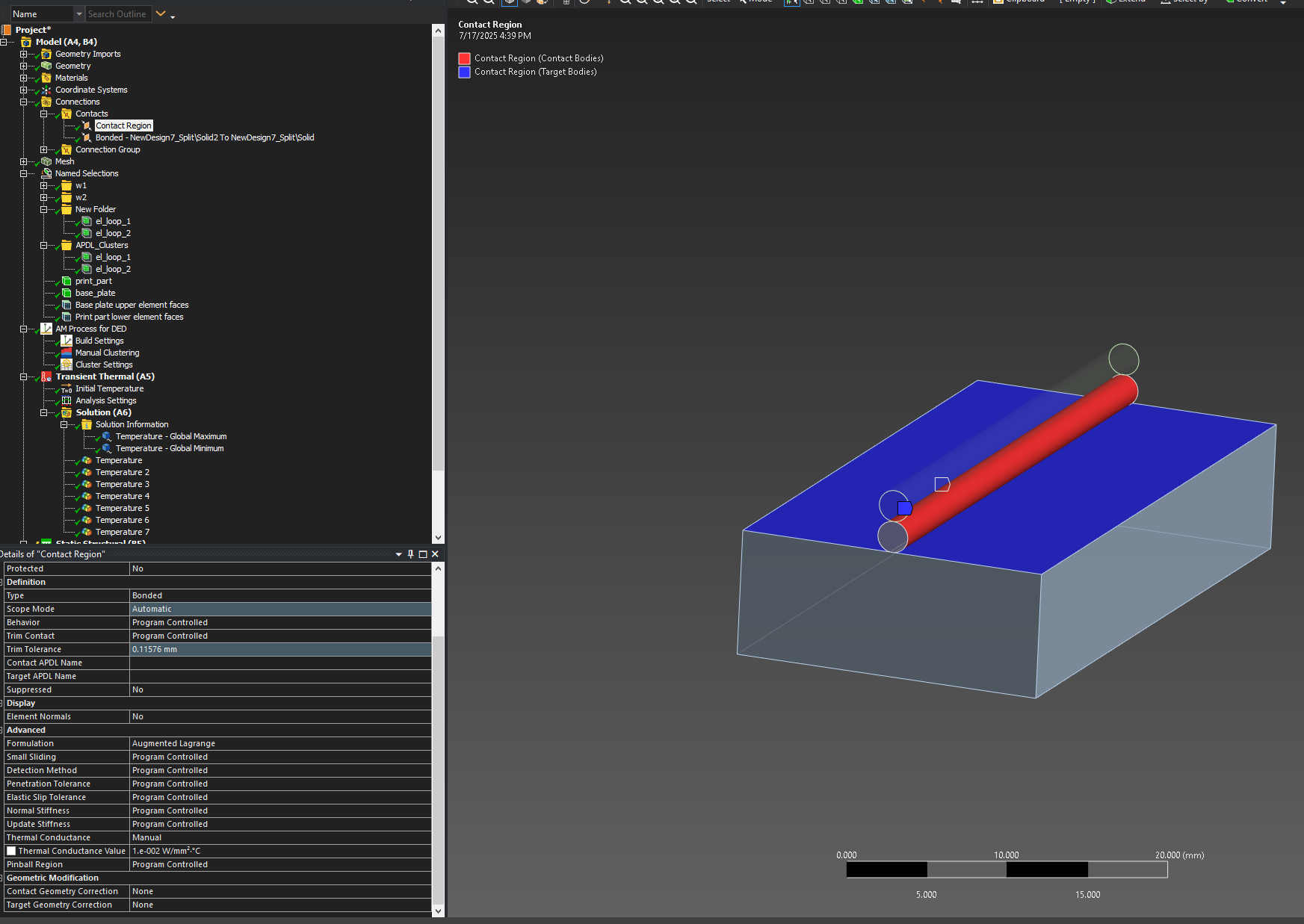Expand the Coordinate Systems node
Screen dimensions: 1304x924
point(23,90)
